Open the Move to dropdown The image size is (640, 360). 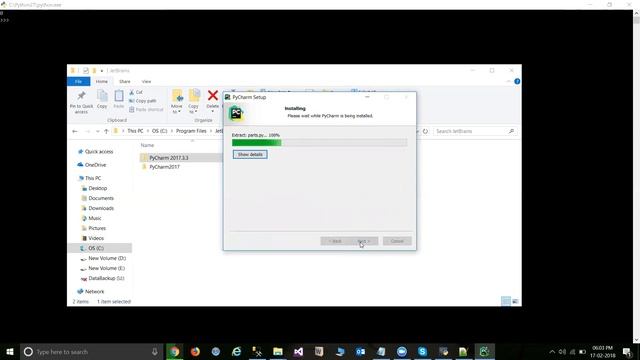pyautogui.click(x=177, y=102)
